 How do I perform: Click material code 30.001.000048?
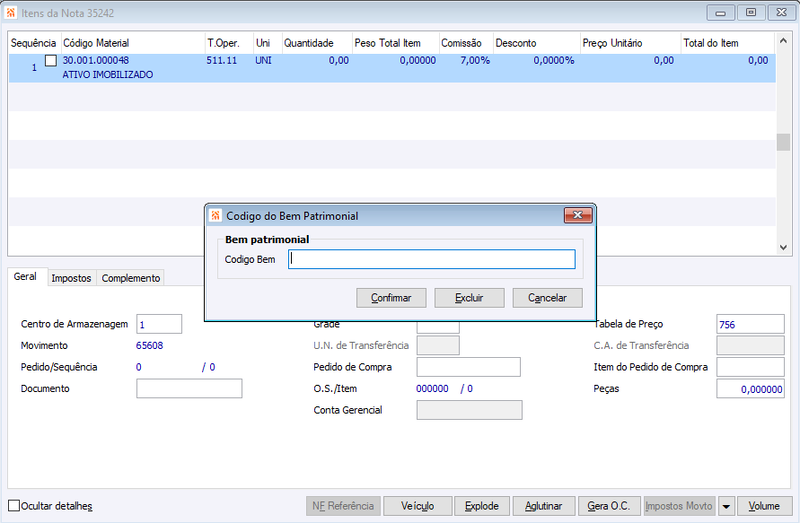(96, 60)
